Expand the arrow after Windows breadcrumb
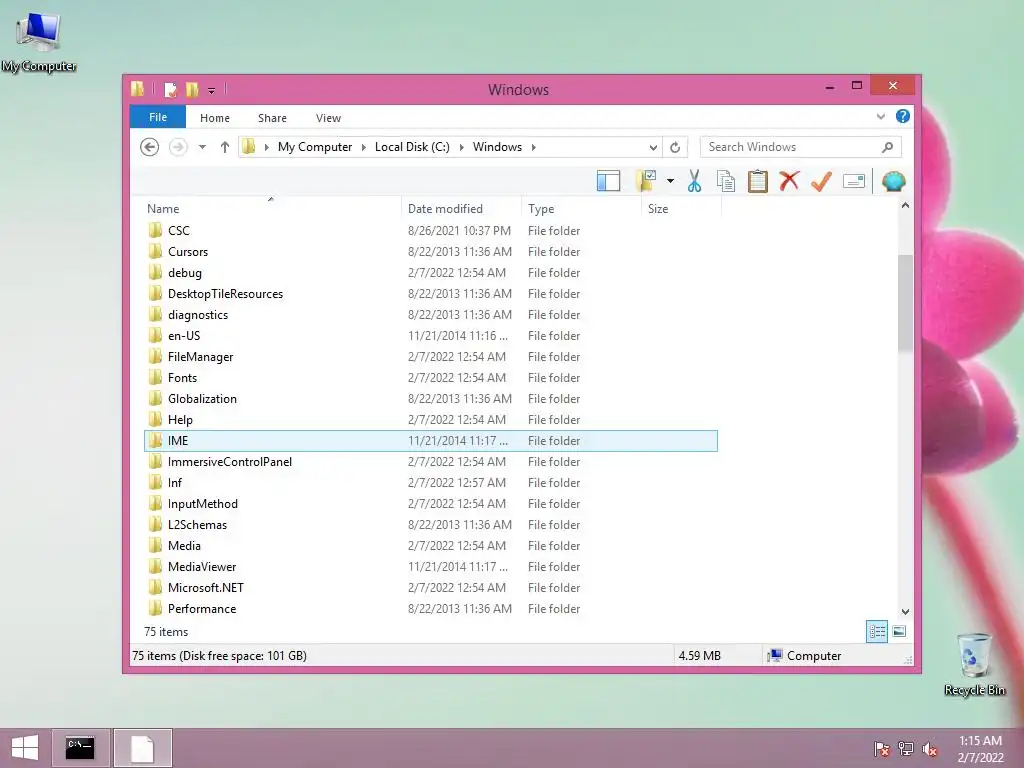This screenshot has width=1024, height=768. point(534,147)
